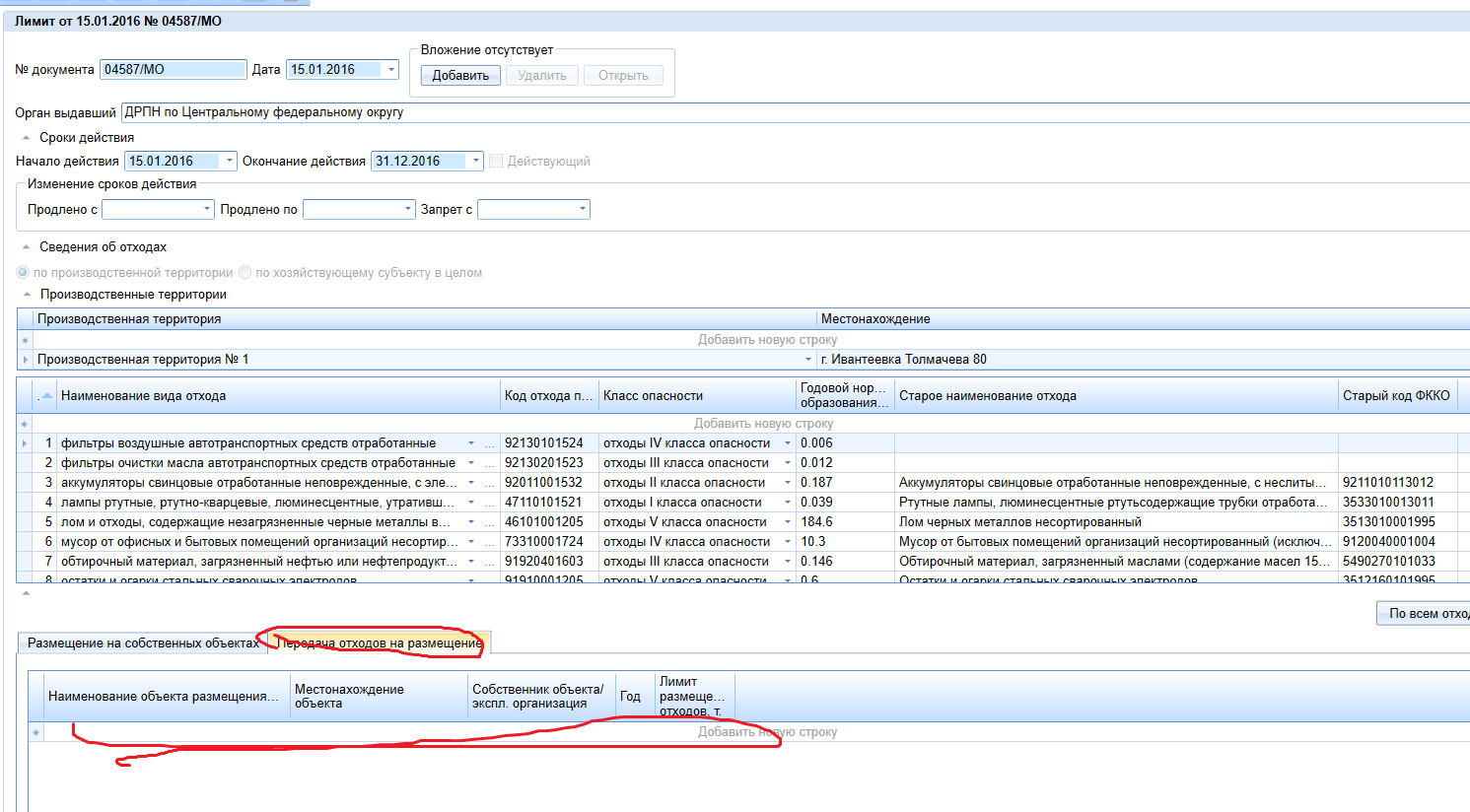Switch to Размещение на собственных объектах tab

tap(143, 643)
